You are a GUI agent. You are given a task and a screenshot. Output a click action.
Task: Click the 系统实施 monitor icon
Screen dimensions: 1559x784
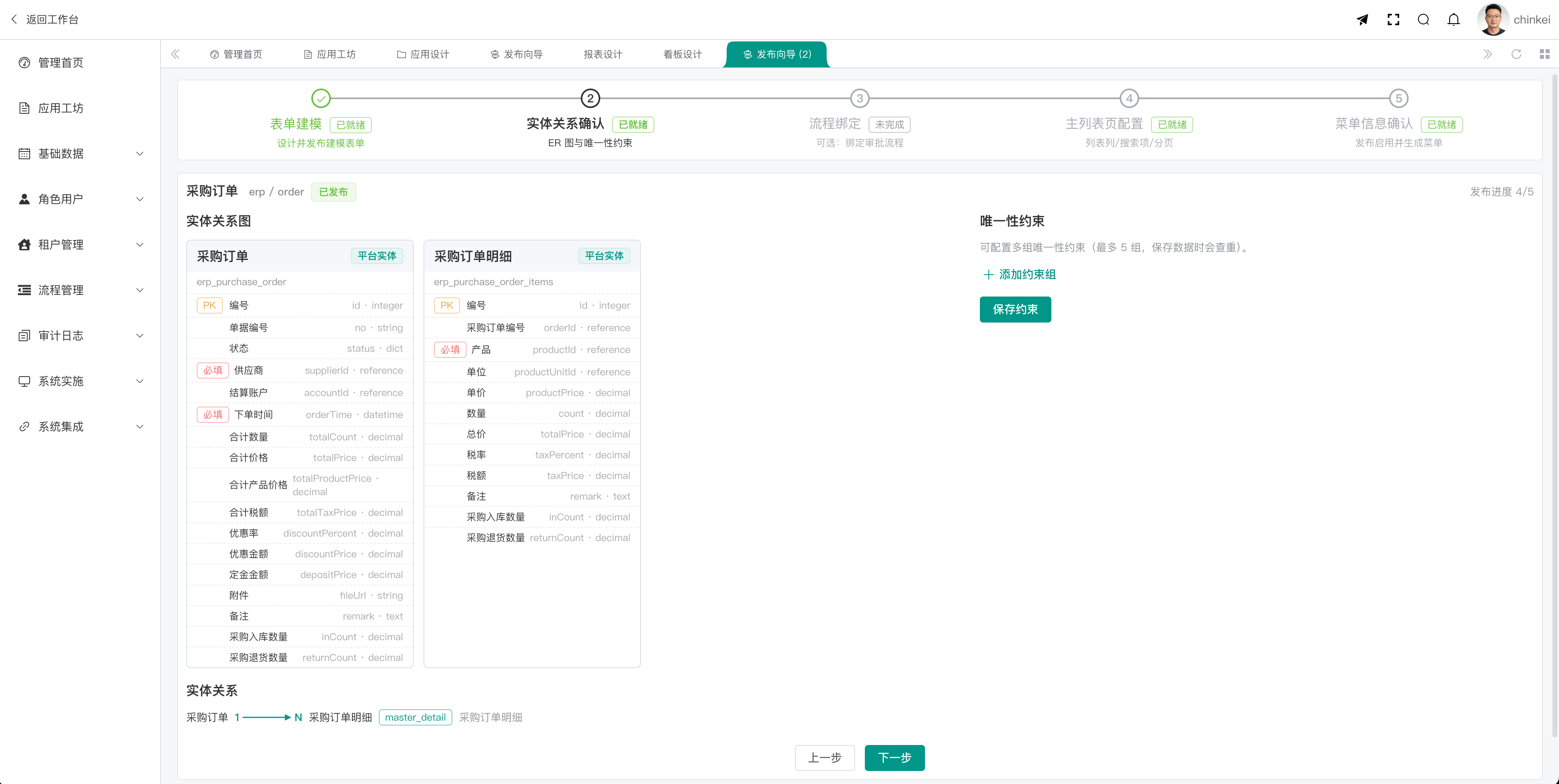pyautogui.click(x=24, y=381)
